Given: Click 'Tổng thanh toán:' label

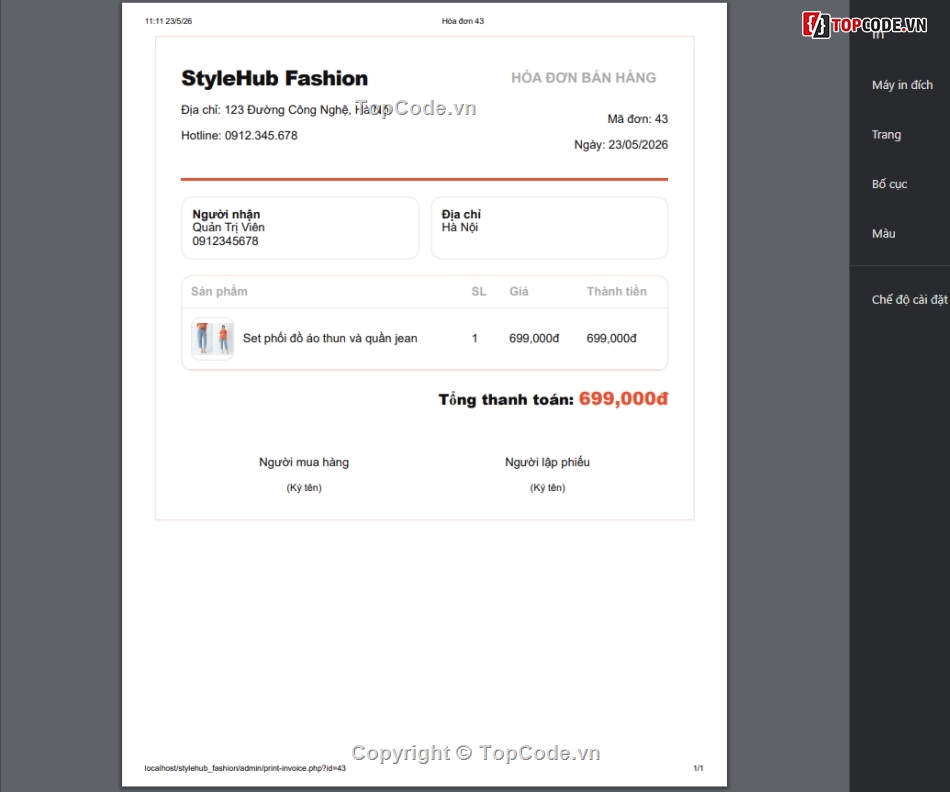Looking at the screenshot, I should click(506, 399).
